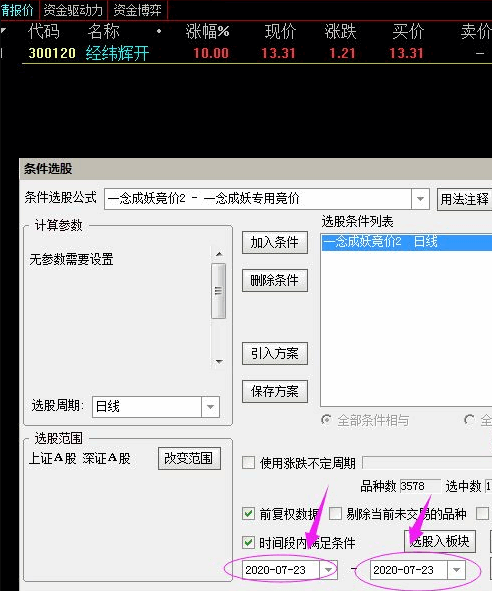Click the 保存方案 button
The image size is (492, 591).
point(275,392)
